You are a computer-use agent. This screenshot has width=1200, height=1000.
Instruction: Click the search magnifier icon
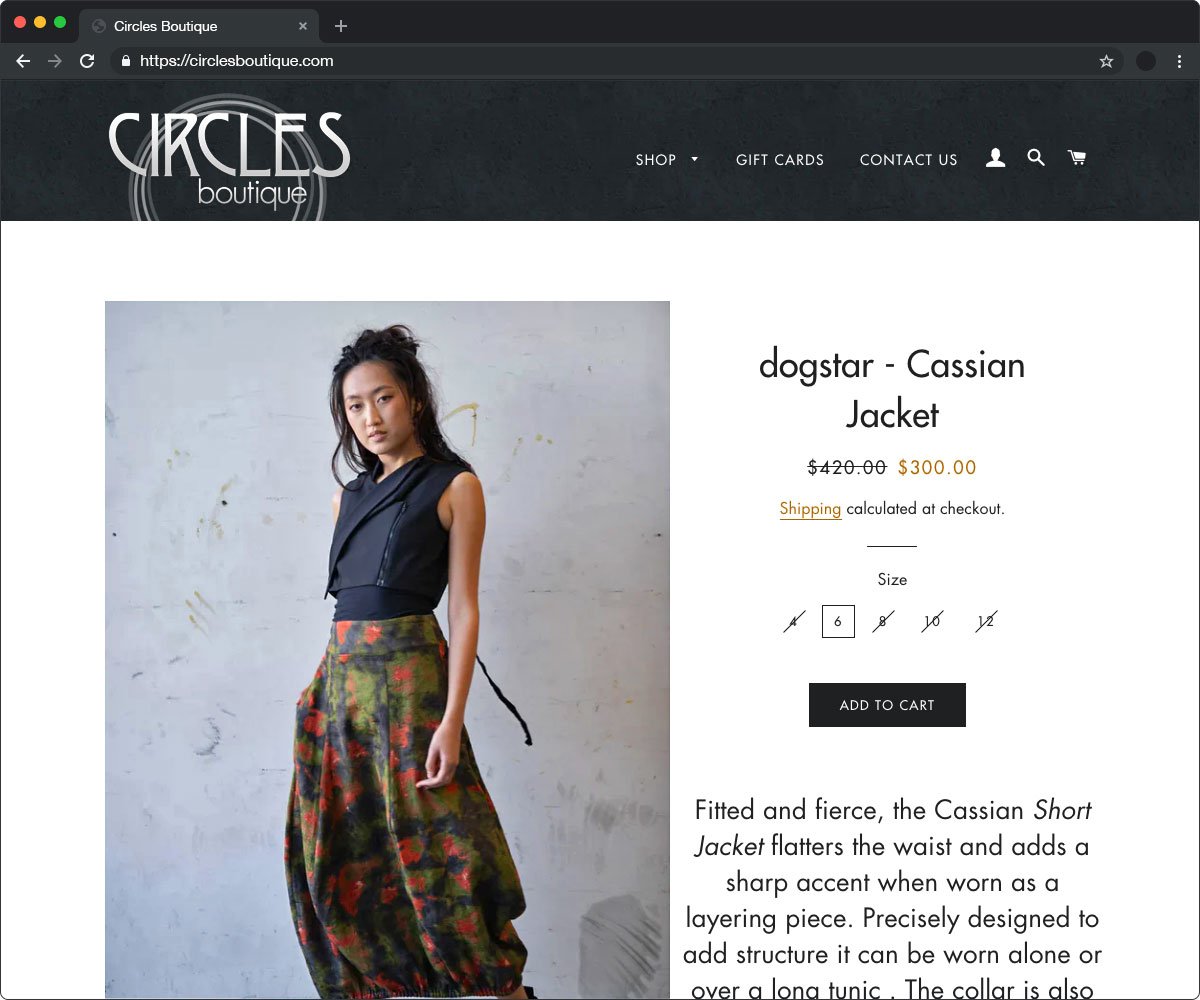pyautogui.click(x=1036, y=157)
